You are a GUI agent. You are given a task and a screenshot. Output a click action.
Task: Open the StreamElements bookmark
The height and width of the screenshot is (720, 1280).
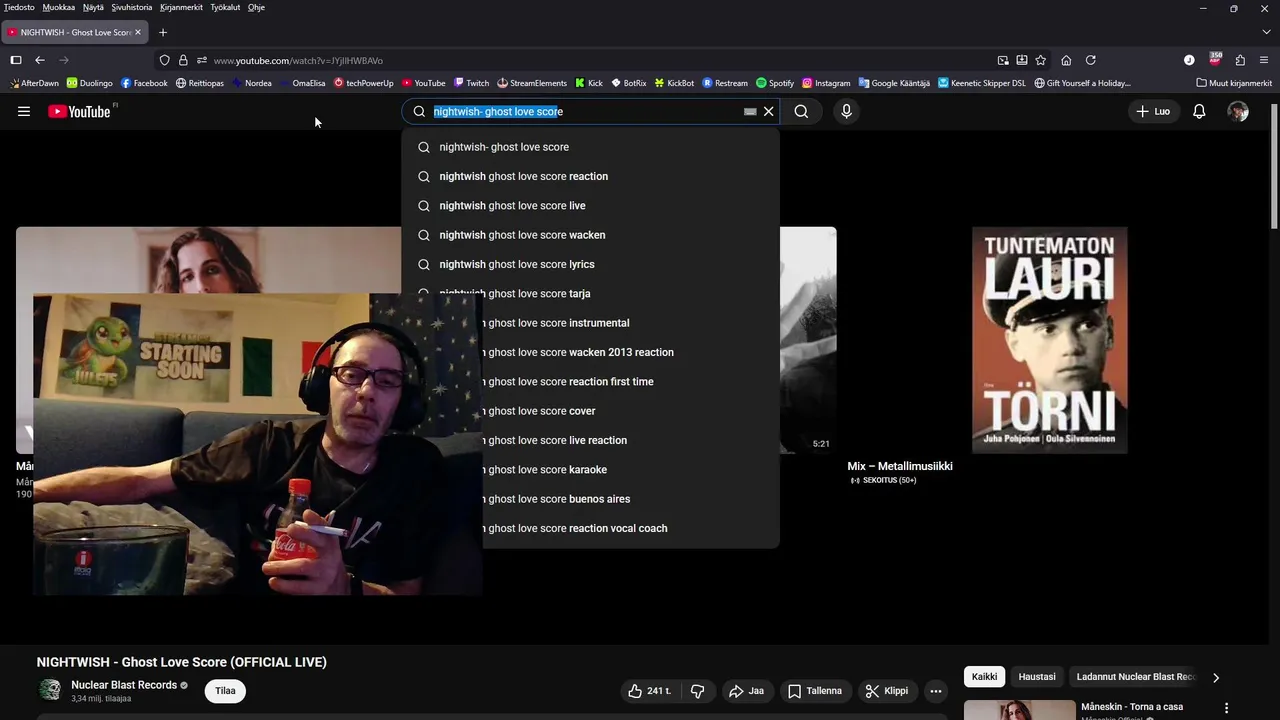pyautogui.click(x=532, y=83)
